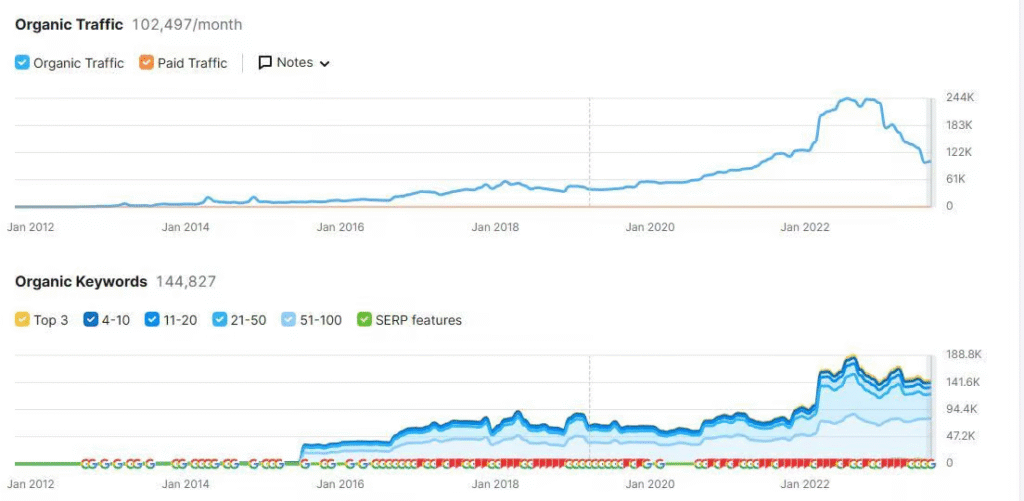Click the peak of the organic traffic line
1024x501 pixels.
click(850, 99)
